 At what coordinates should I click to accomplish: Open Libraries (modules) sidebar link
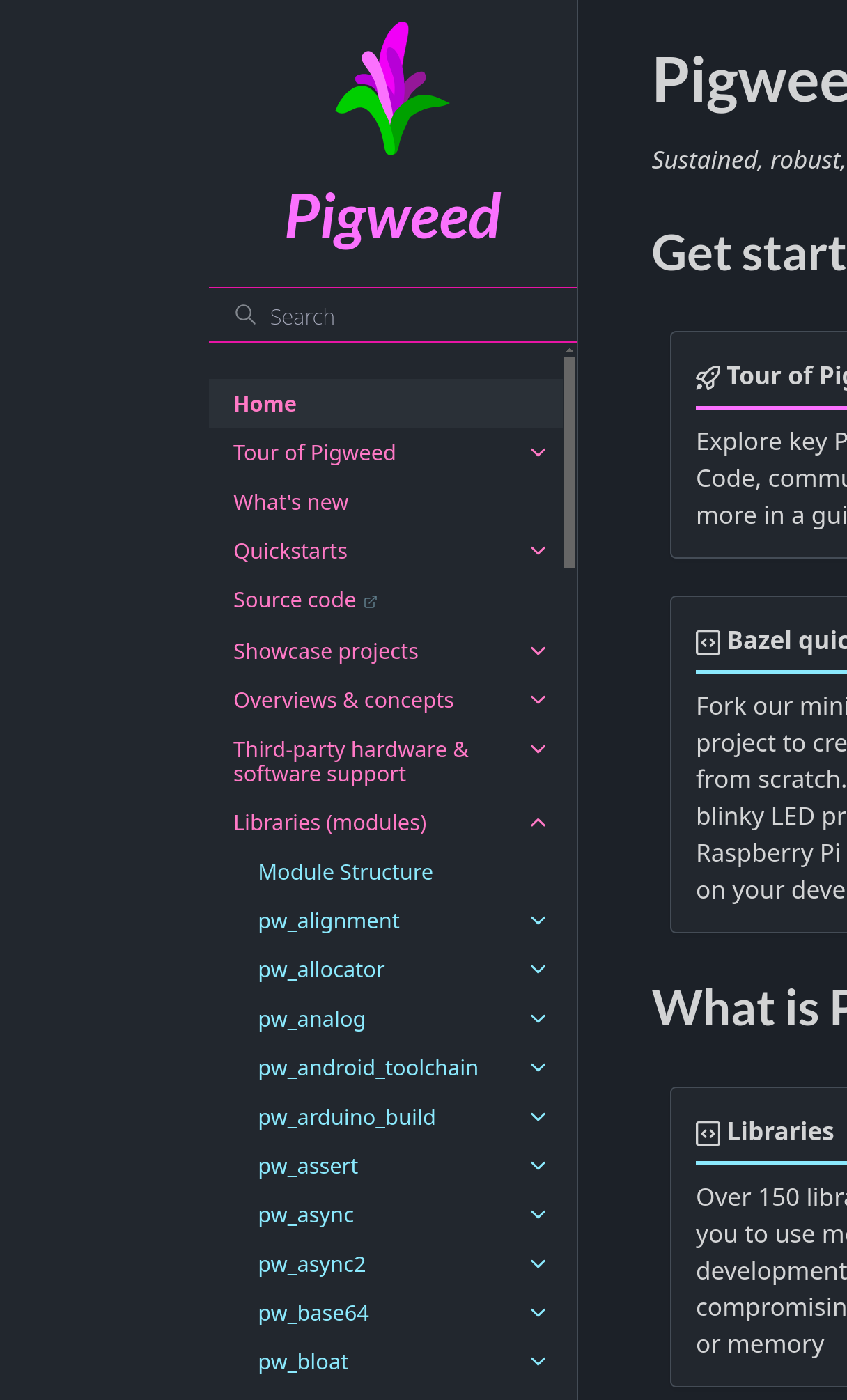click(x=330, y=823)
